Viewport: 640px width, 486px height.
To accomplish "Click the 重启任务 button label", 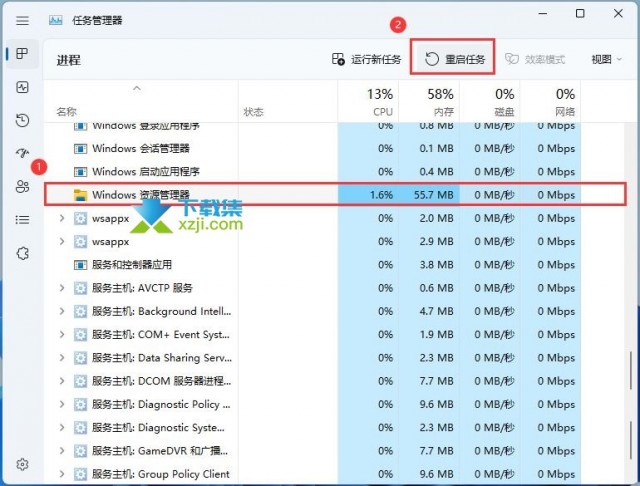I will point(465,60).
